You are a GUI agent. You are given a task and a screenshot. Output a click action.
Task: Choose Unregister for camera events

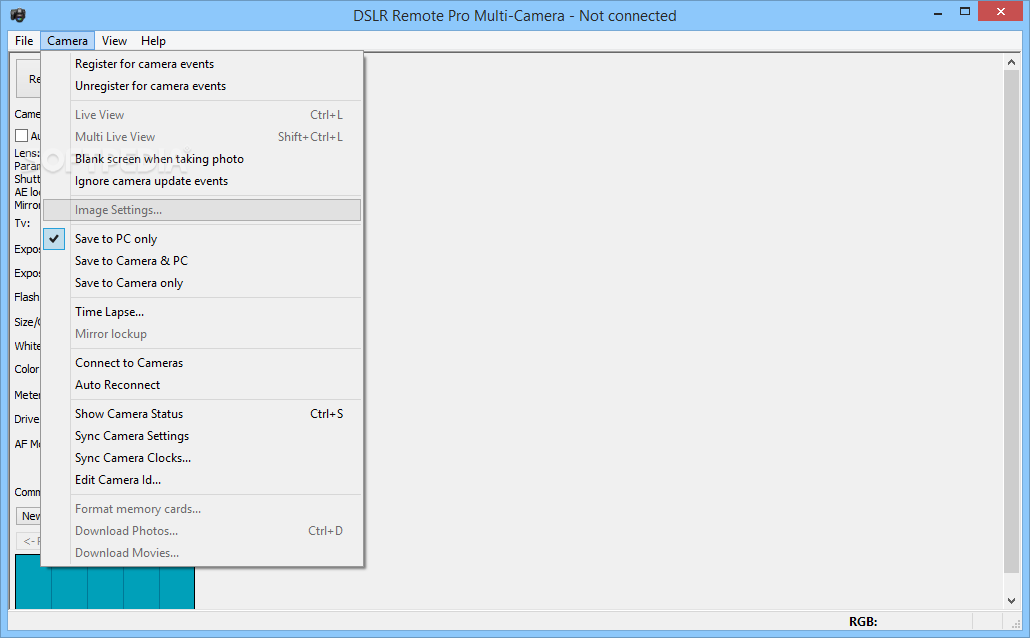click(x=202, y=86)
